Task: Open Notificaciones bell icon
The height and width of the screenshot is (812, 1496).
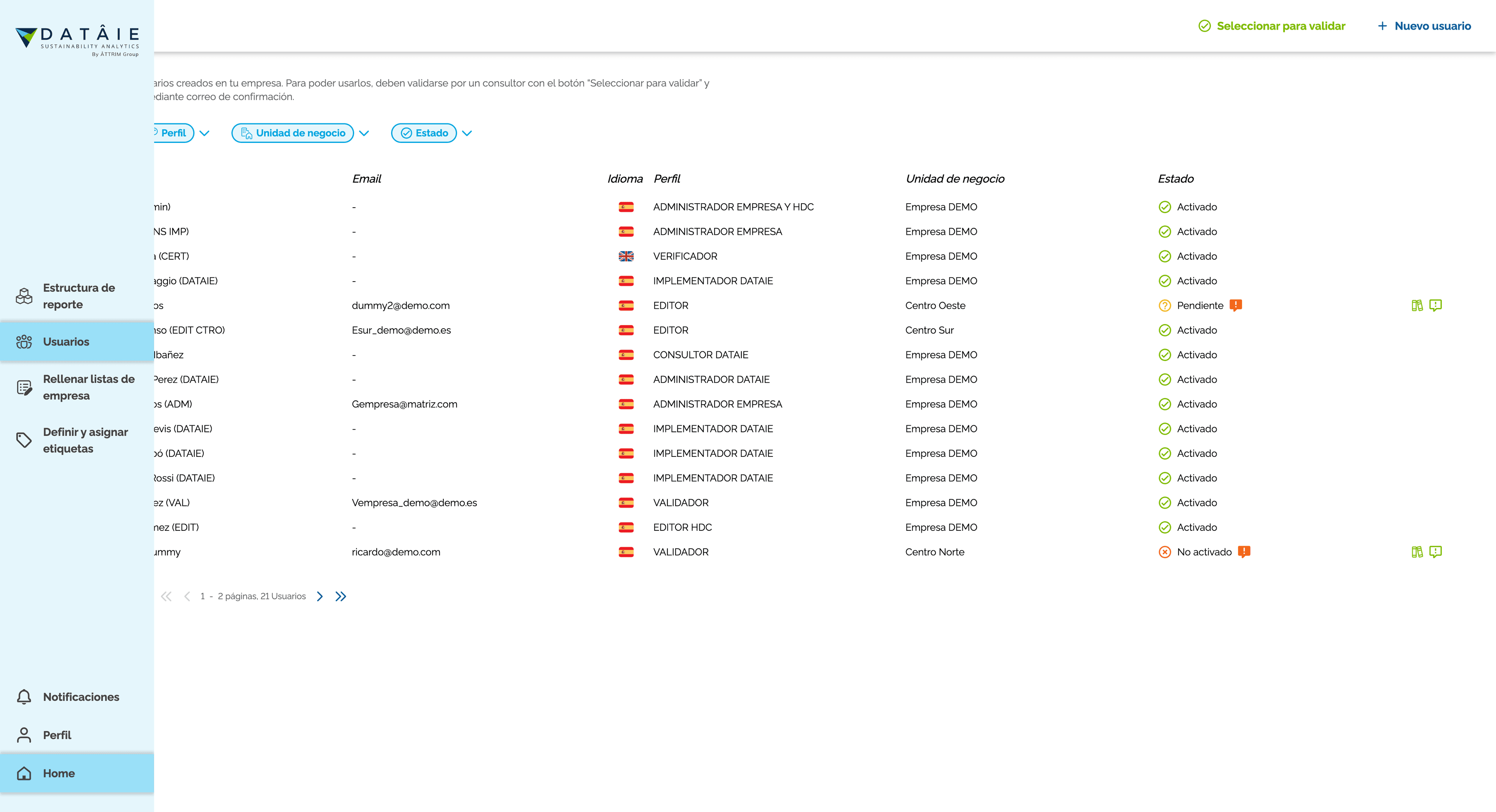Action: (x=24, y=696)
